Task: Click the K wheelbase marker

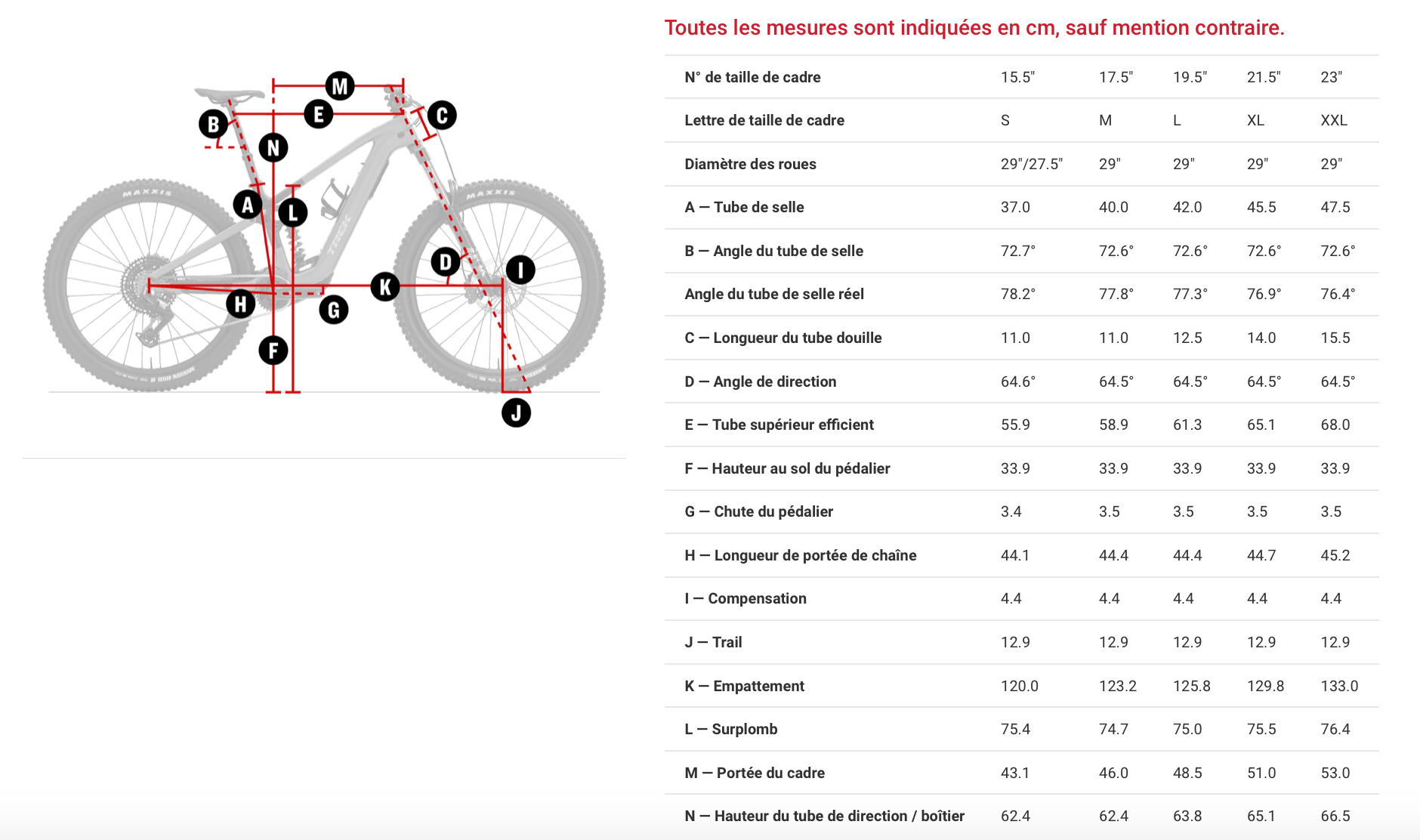Action: point(385,286)
